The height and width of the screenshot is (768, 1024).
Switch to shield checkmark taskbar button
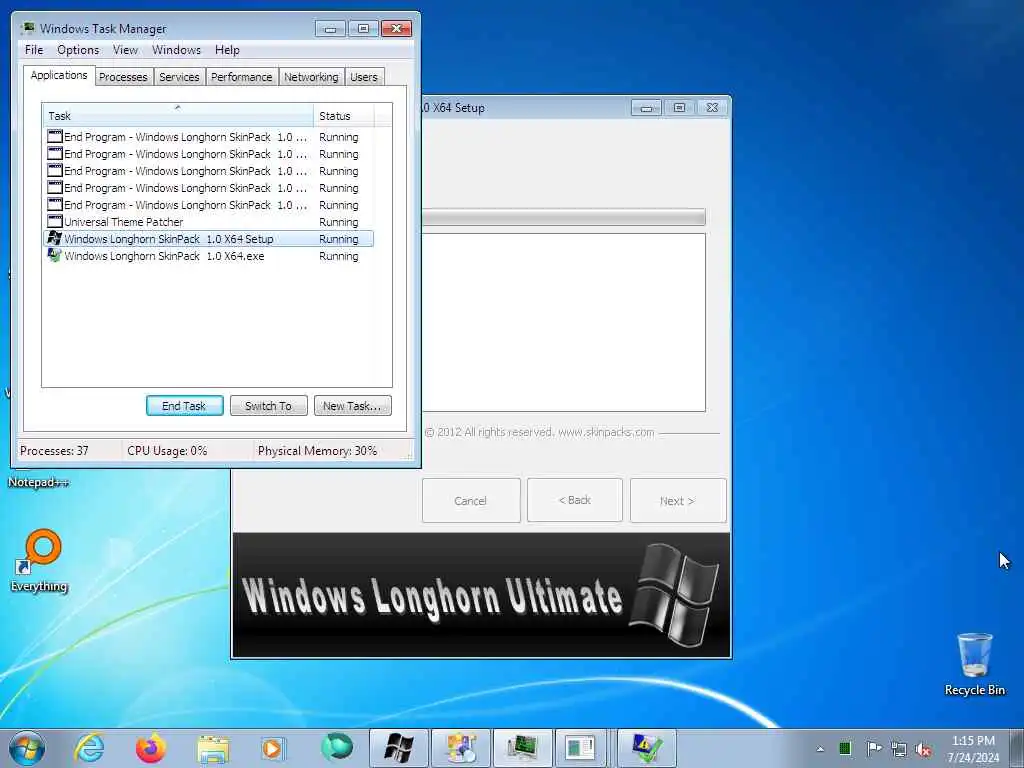click(646, 748)
